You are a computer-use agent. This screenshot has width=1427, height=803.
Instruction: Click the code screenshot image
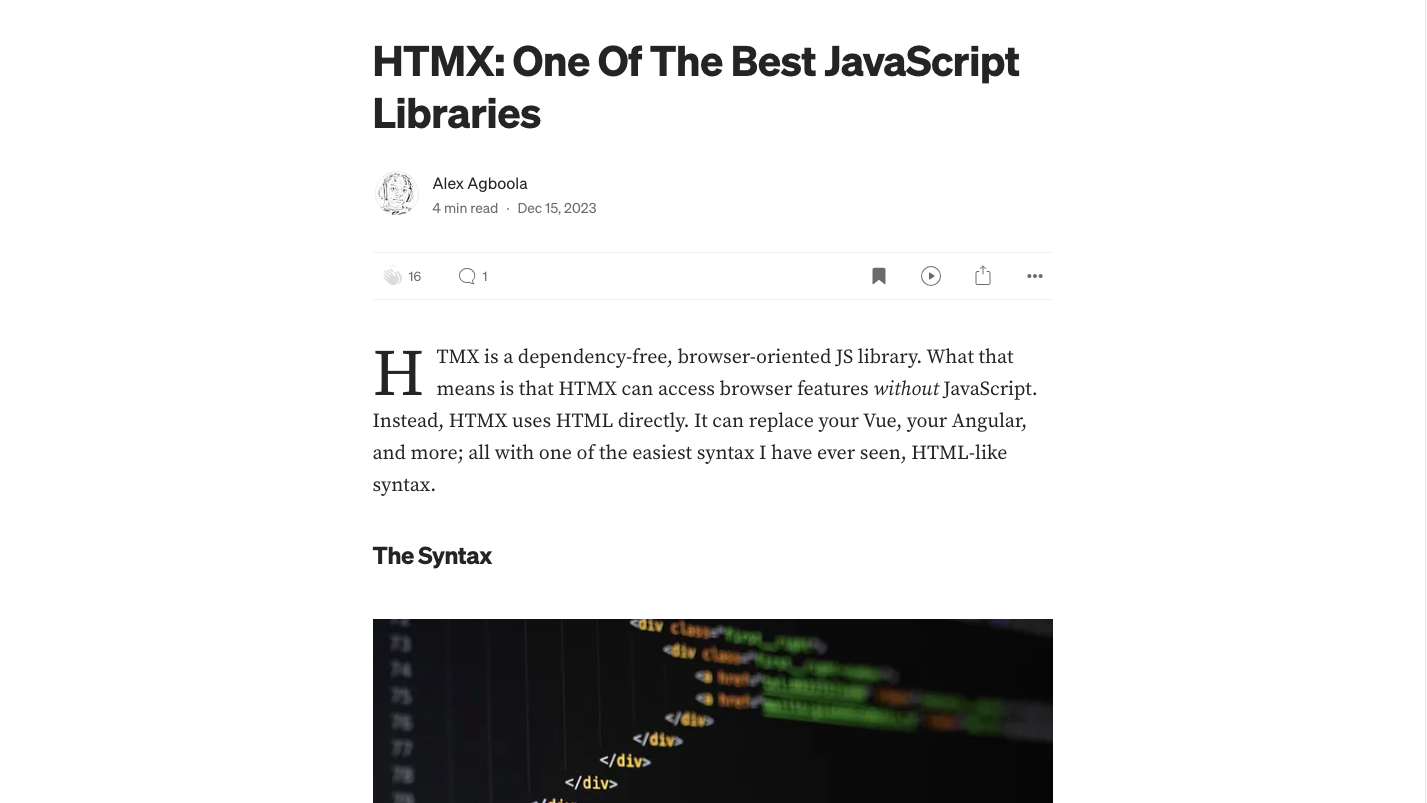pos(712,711)
